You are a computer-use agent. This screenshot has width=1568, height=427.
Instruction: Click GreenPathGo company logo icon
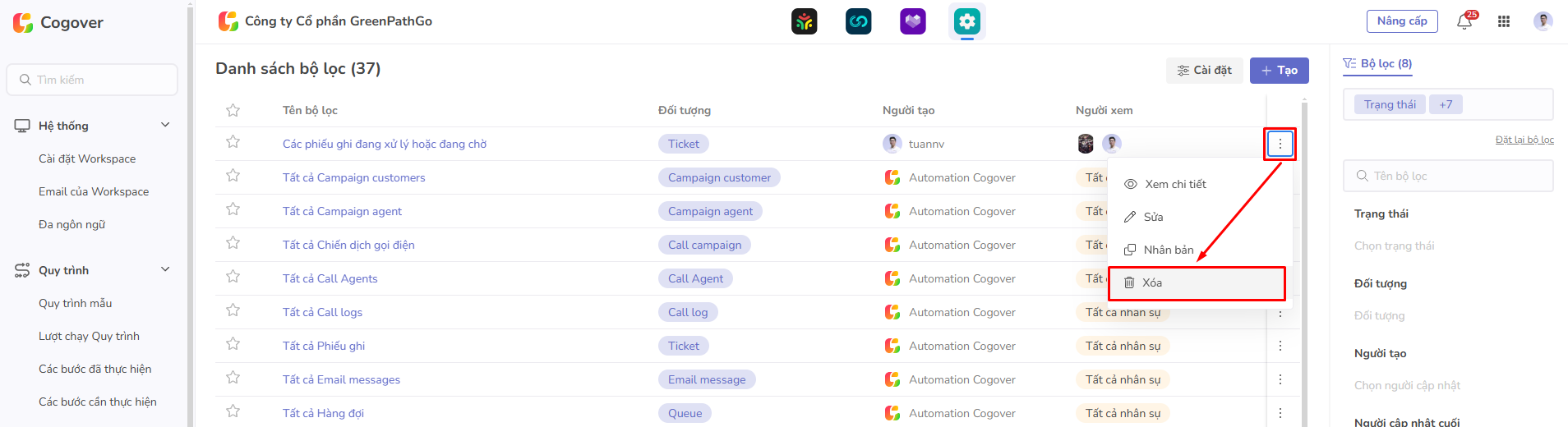(228, 21)
